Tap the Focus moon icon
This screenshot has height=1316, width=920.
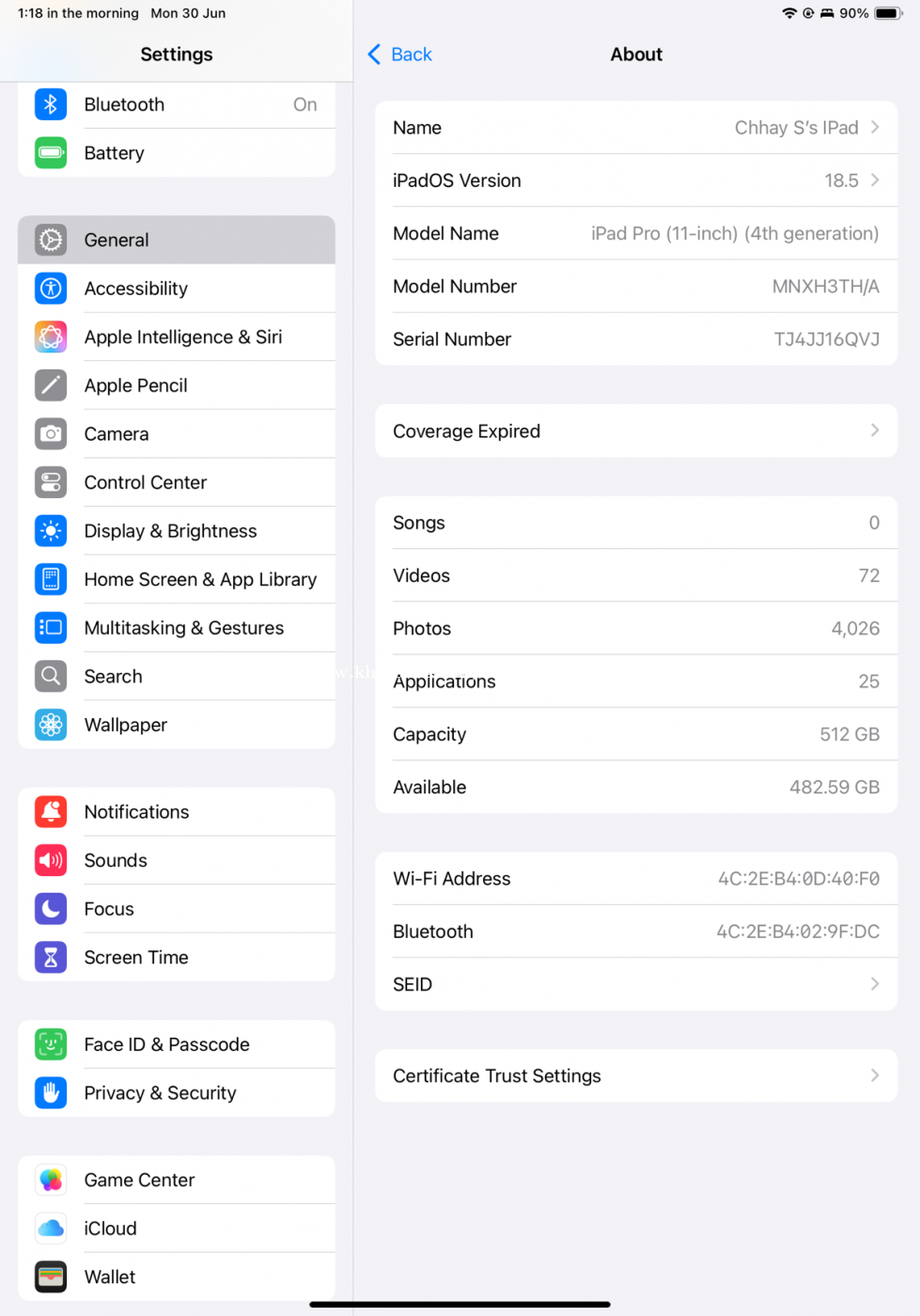51,909
